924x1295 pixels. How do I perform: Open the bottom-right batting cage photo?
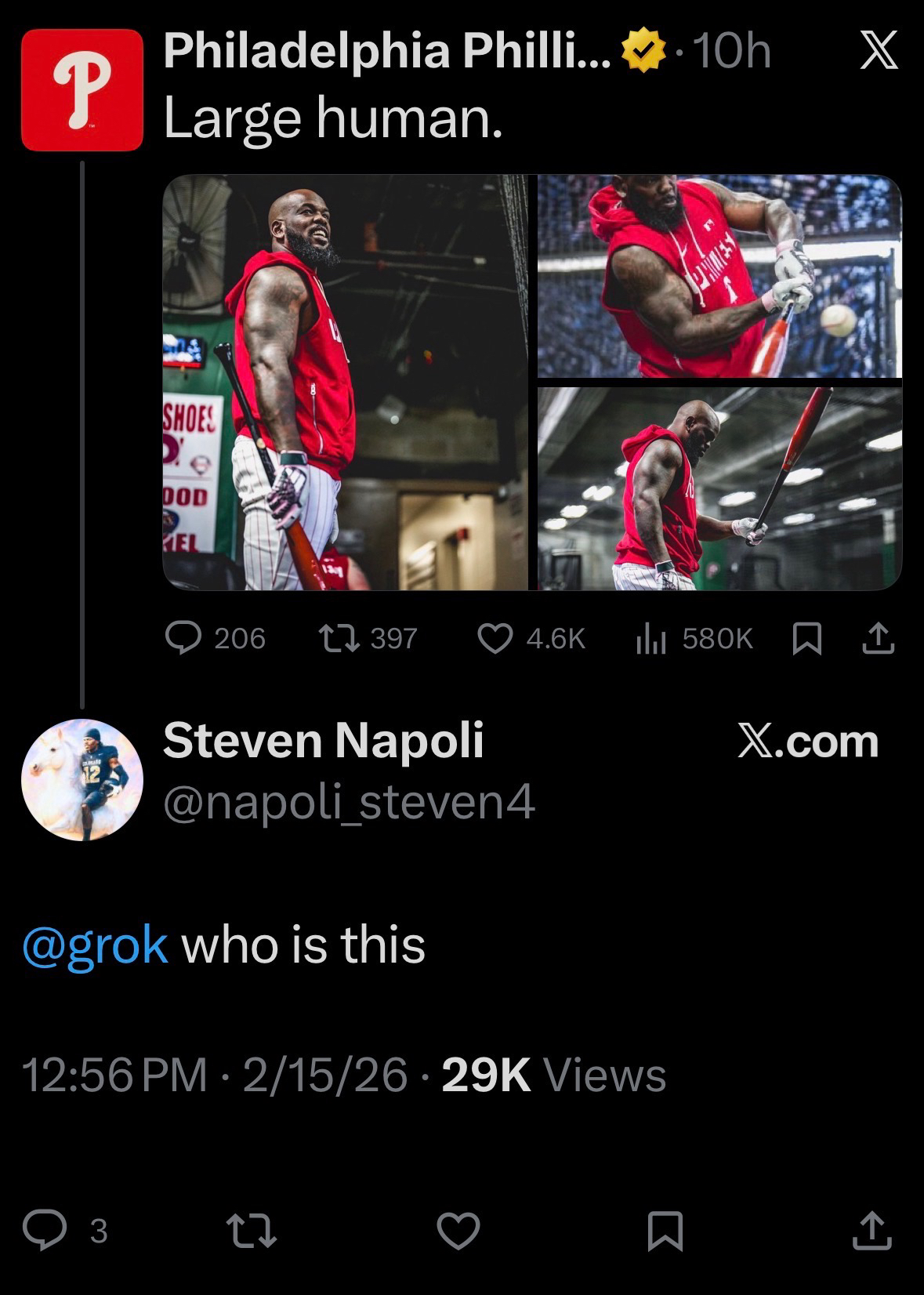coord(719,488)
